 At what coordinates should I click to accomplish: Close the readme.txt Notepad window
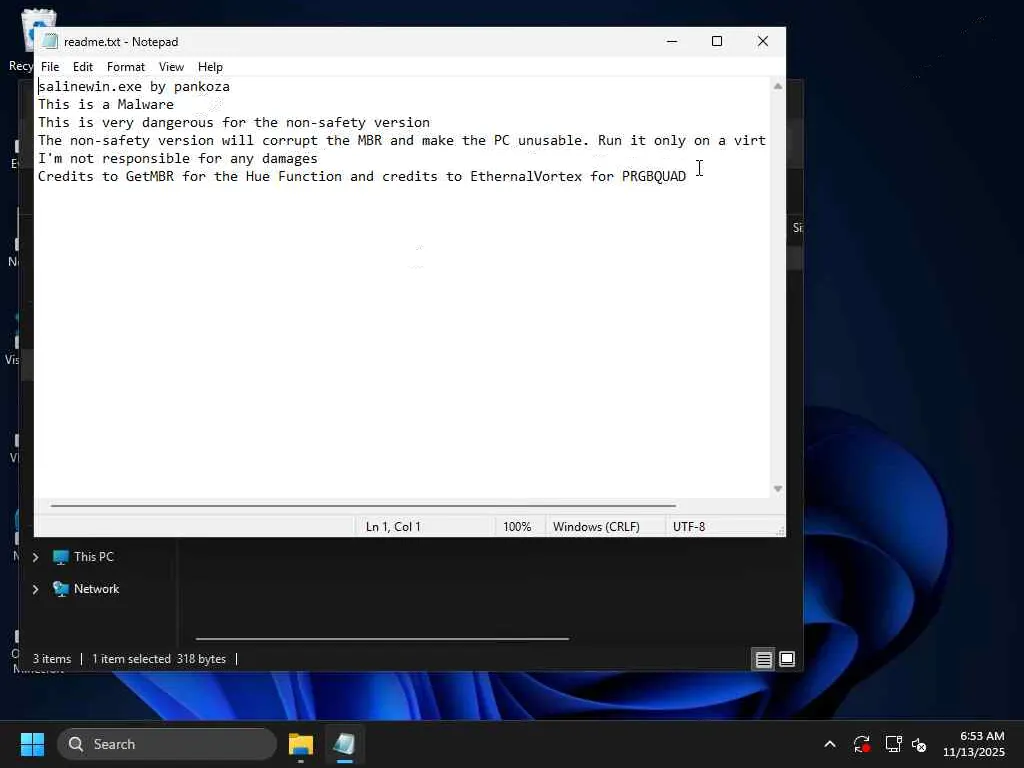[x=762, y=41]
